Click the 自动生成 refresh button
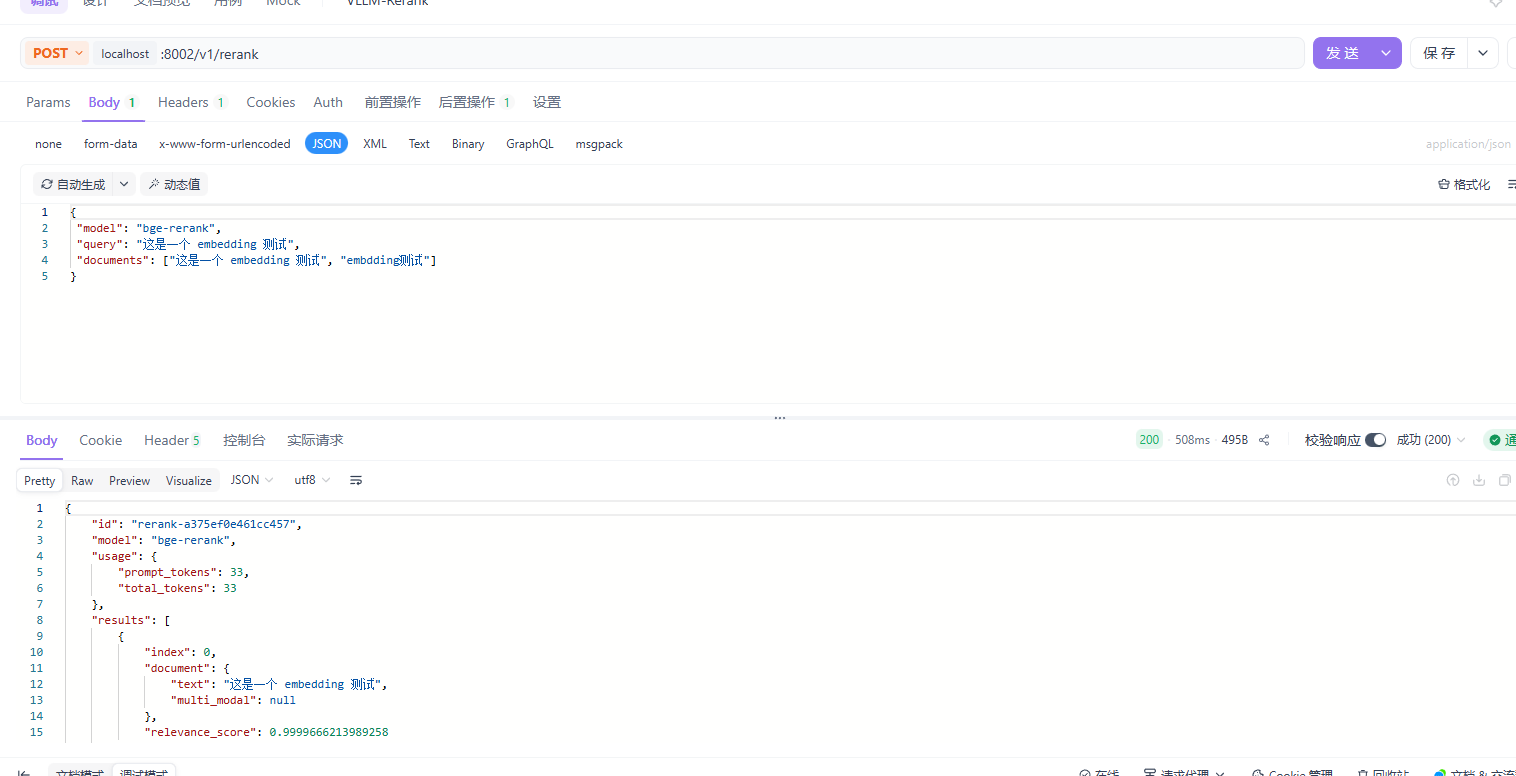Image resolution: width=1516 pixels, height=776 pixels. pos(73,184)
